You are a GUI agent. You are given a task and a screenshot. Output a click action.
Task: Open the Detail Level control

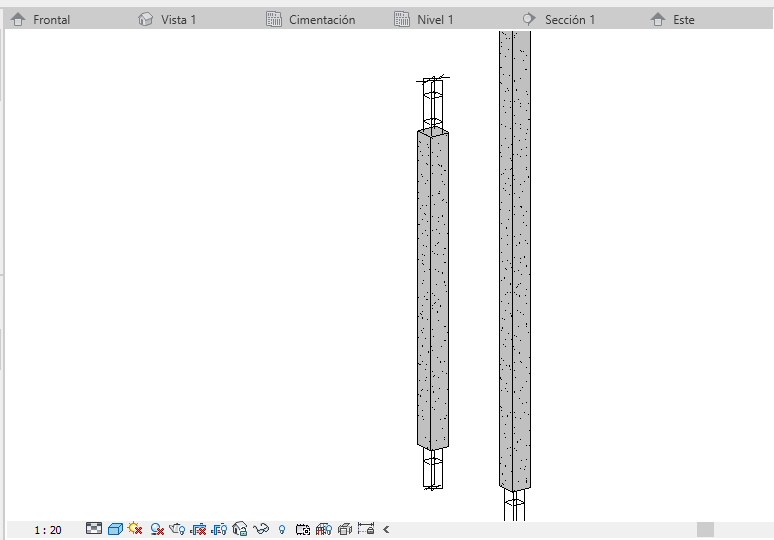click(94, 529)
